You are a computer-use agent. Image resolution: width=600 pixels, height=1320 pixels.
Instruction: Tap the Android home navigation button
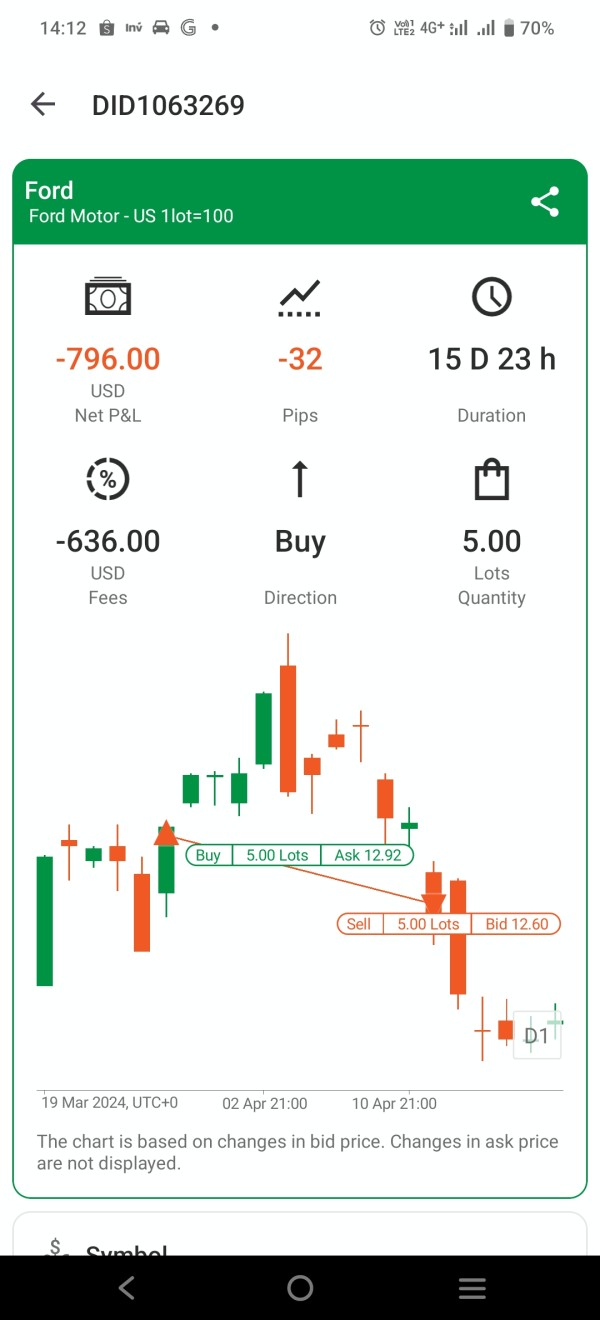(300, 1288)
